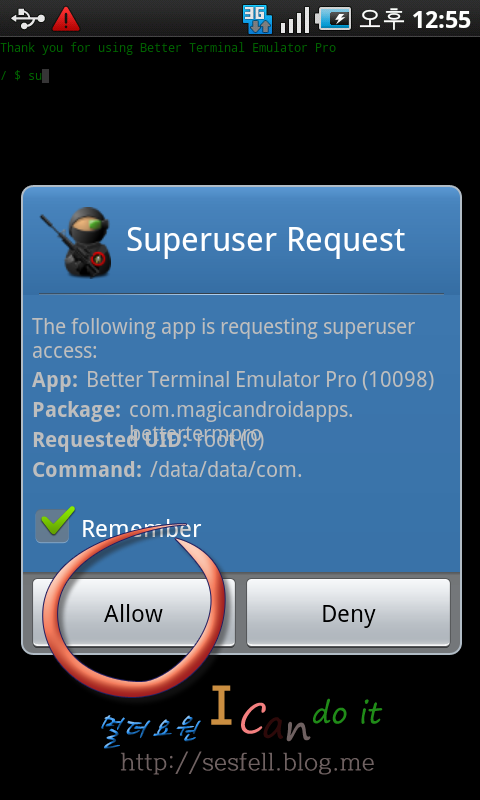The width and height of the screenshot is (480, 800).
Task: Tap the Requested UID root line
Action: (x=148, y=440)
